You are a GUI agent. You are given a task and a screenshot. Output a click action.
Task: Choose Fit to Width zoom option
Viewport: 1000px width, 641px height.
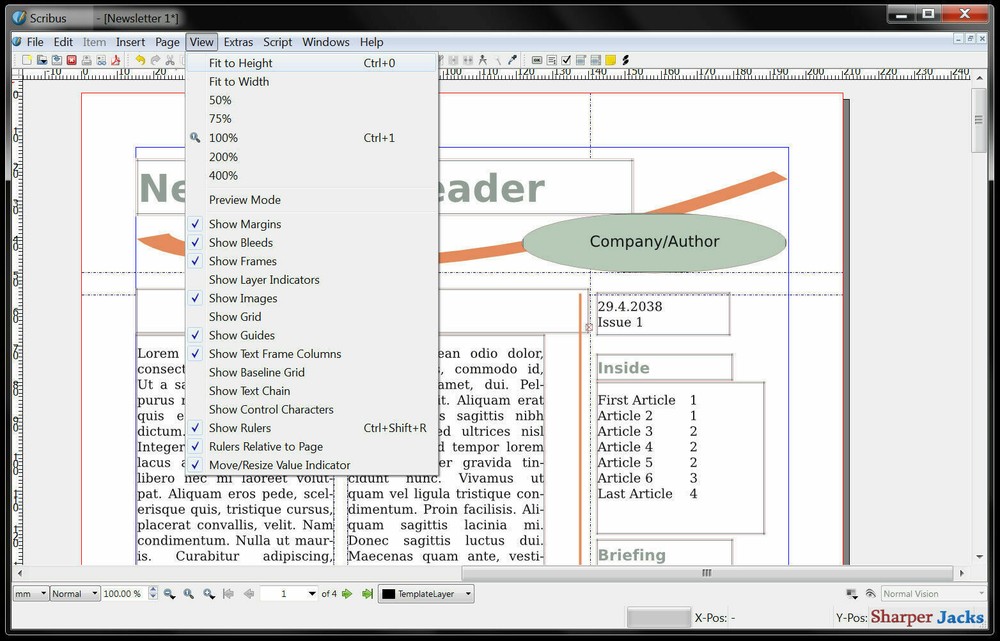pos(238,81)
